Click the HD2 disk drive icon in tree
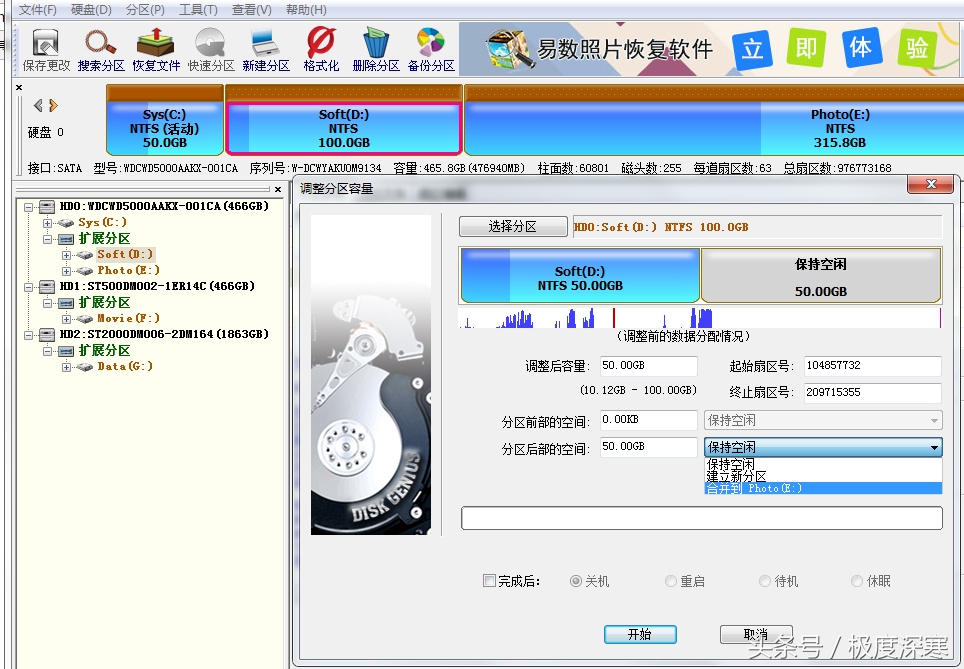 (47, 334)
